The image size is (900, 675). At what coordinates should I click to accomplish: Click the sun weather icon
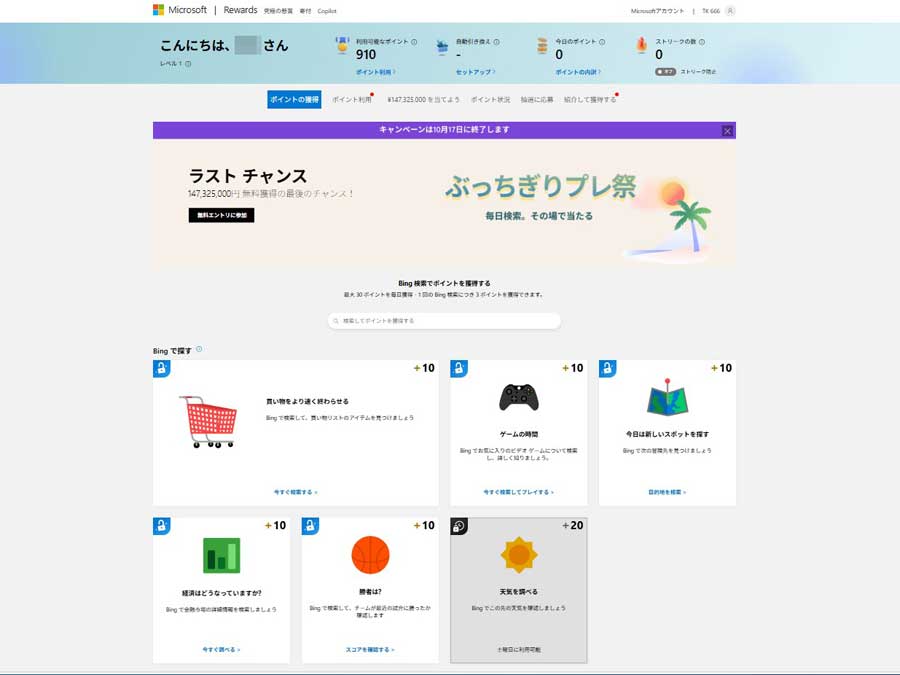519,554
